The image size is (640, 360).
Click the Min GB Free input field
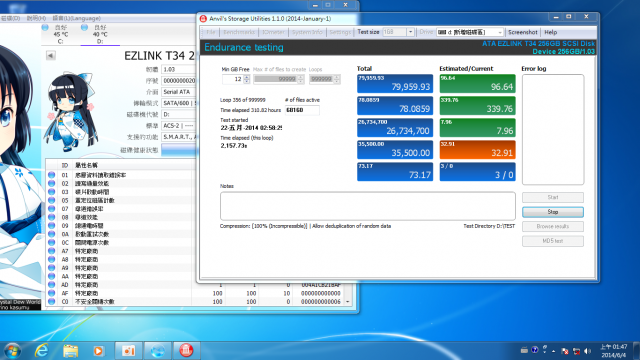click(233, 79)
